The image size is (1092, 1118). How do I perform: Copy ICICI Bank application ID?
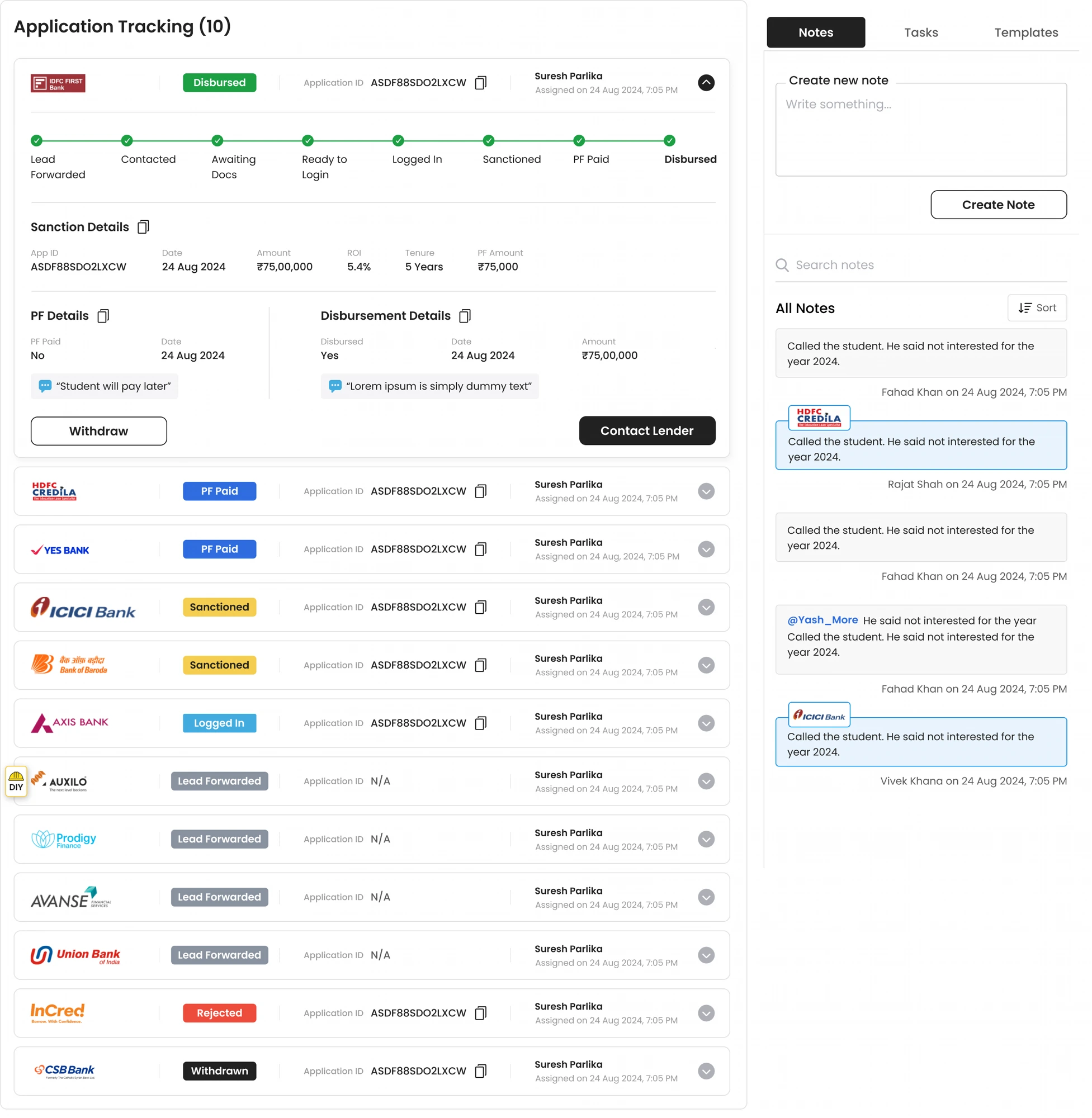[x=481, y=607]
